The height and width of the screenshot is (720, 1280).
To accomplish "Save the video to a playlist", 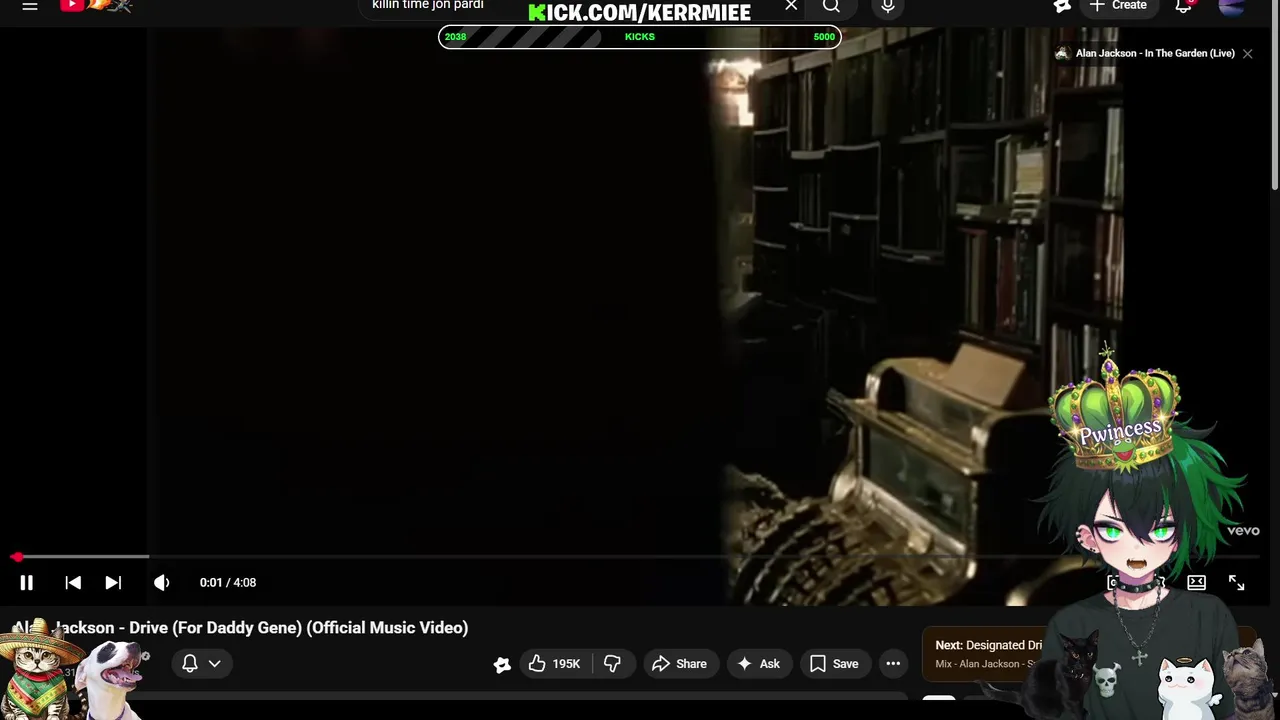I will 834,664.
